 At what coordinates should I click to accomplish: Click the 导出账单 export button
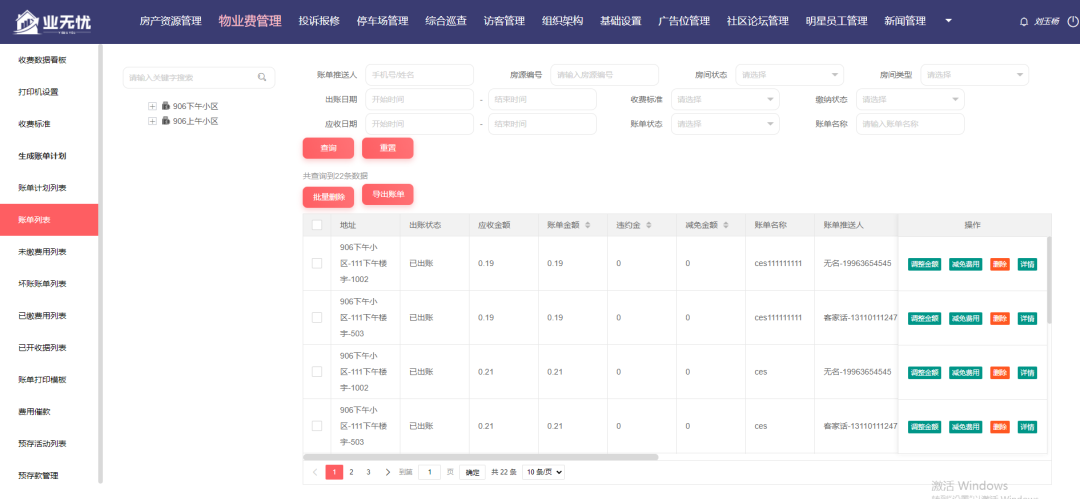[388, 194]
